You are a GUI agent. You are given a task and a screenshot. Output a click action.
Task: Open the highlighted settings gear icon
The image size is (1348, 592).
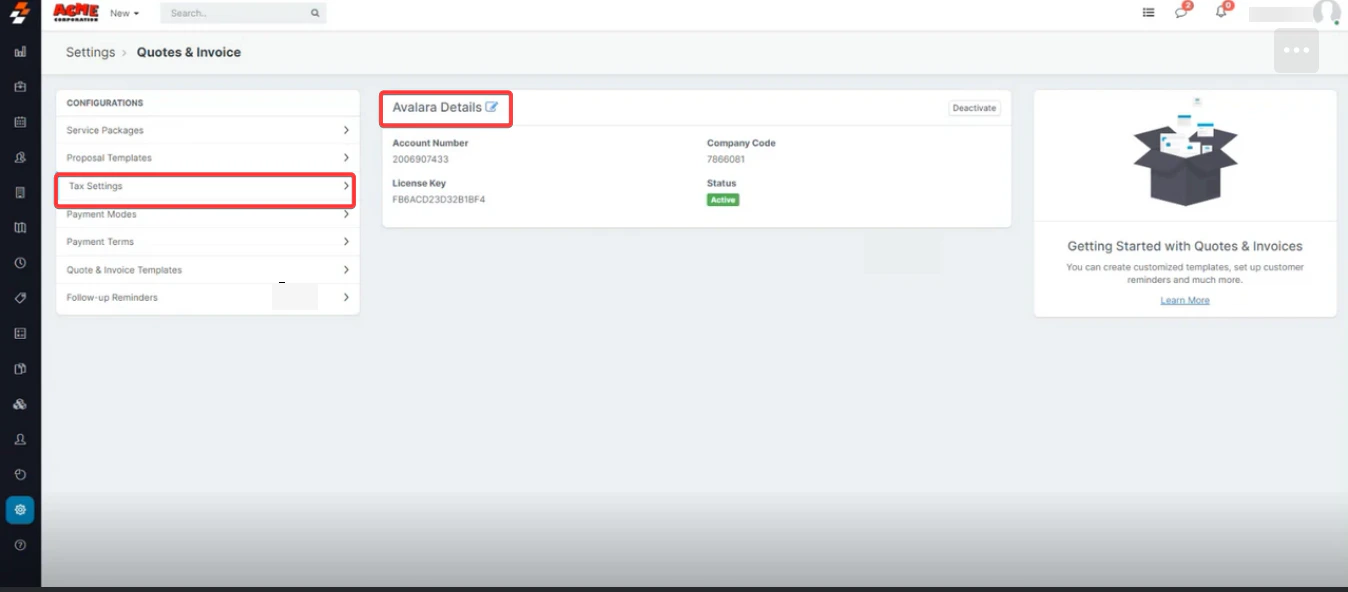[x=20, y=510]
